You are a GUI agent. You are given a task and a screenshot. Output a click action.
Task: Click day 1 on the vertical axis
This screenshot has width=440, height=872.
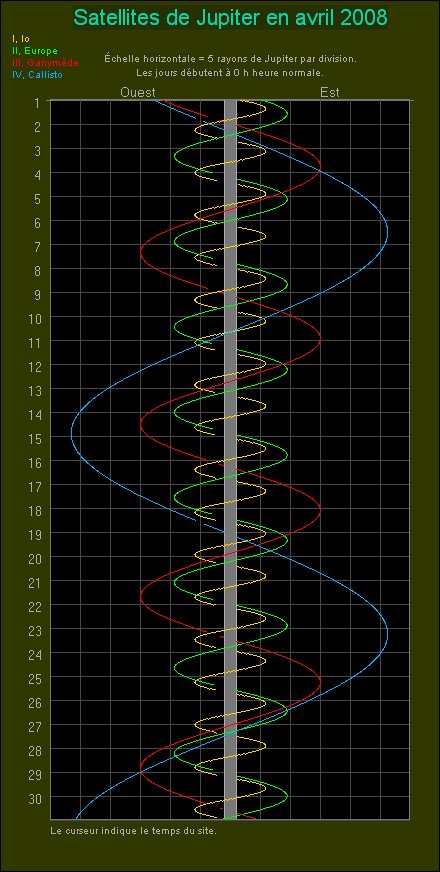coord(37,103)
